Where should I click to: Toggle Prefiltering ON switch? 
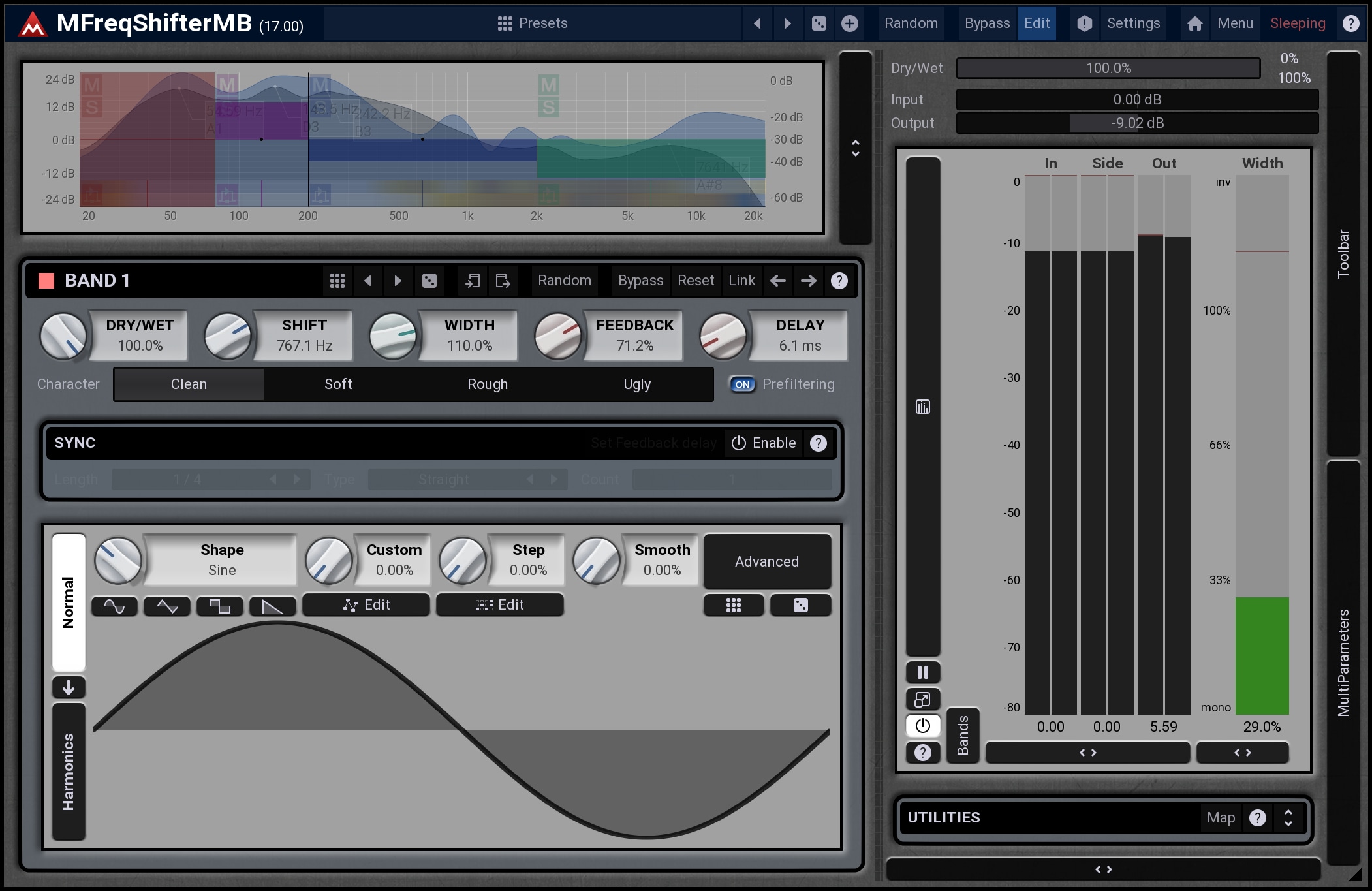point(742,384)
